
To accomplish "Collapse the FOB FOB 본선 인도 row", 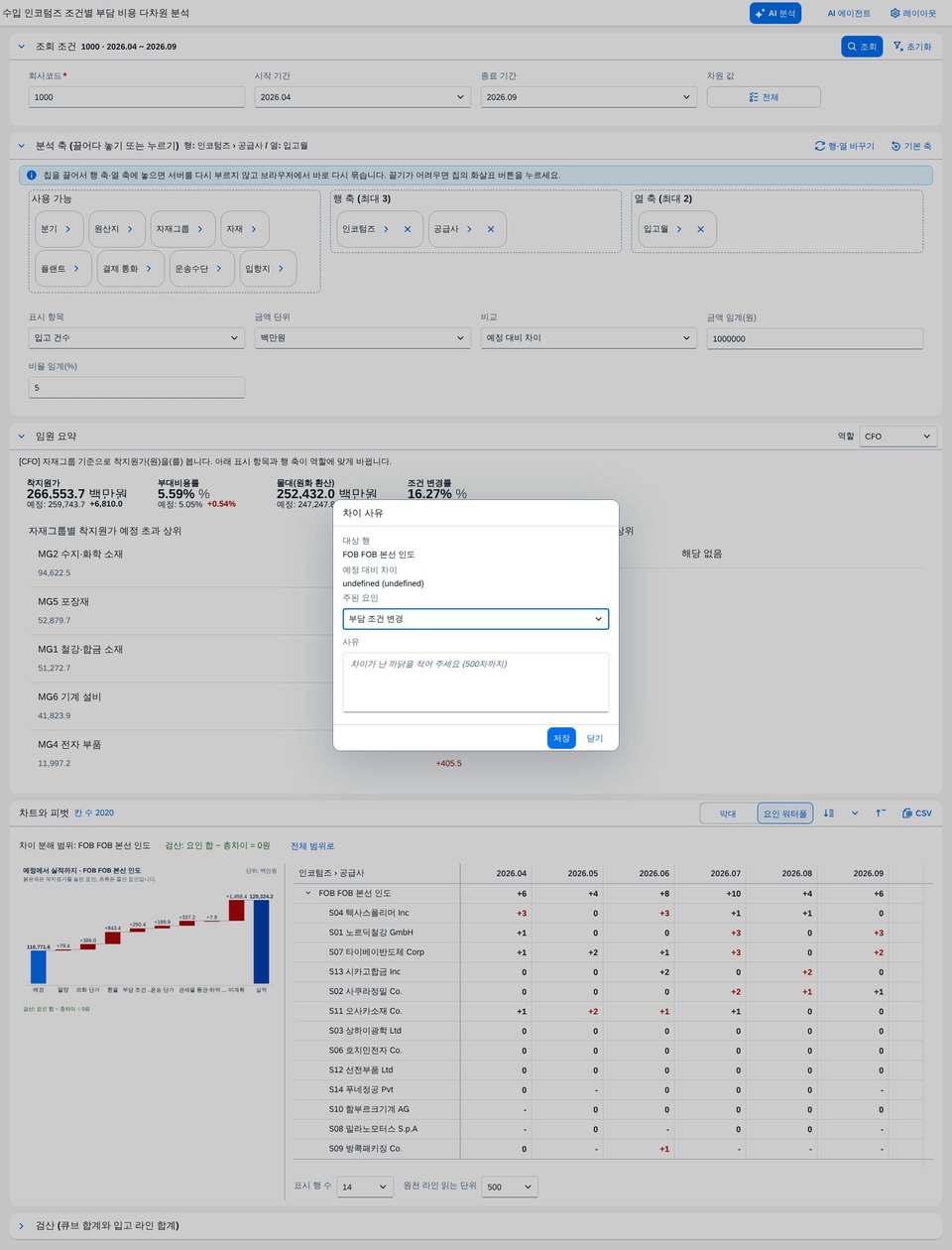I will coord(308,894).
